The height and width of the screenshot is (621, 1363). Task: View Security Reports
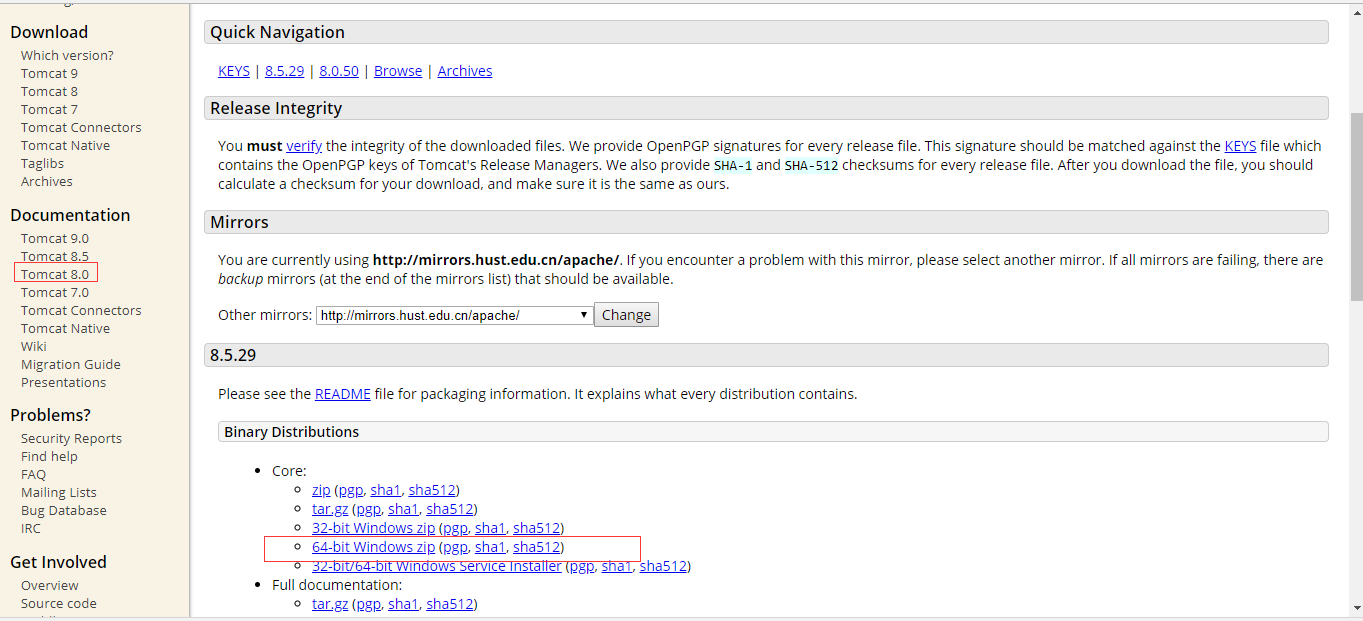click(71, 438)
